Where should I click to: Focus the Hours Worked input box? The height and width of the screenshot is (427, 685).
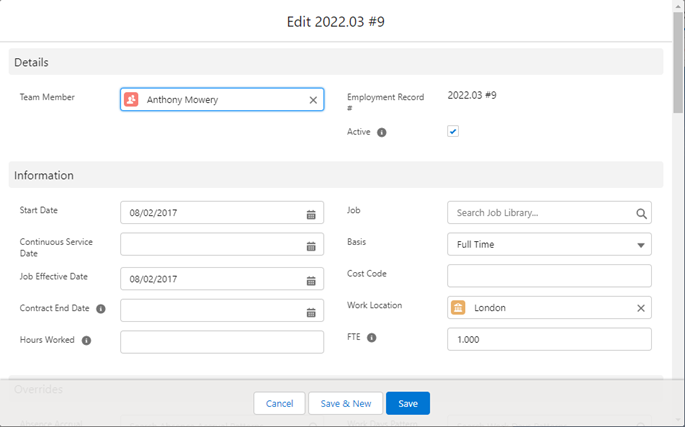[x=222, y=342]
